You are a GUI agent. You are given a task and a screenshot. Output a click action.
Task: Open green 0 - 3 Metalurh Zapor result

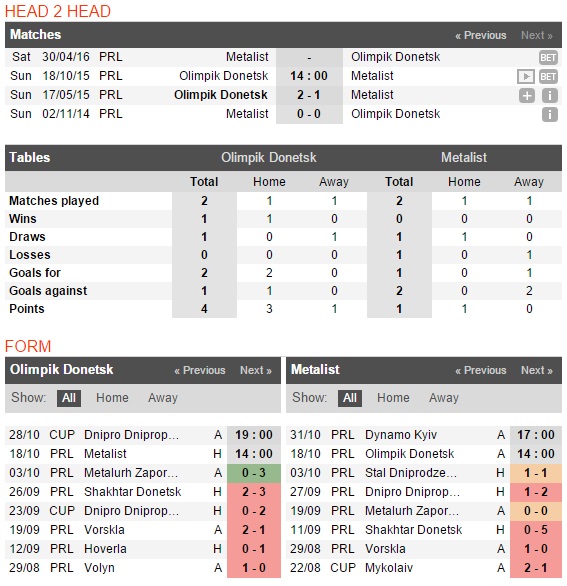[x=254, y=473]
